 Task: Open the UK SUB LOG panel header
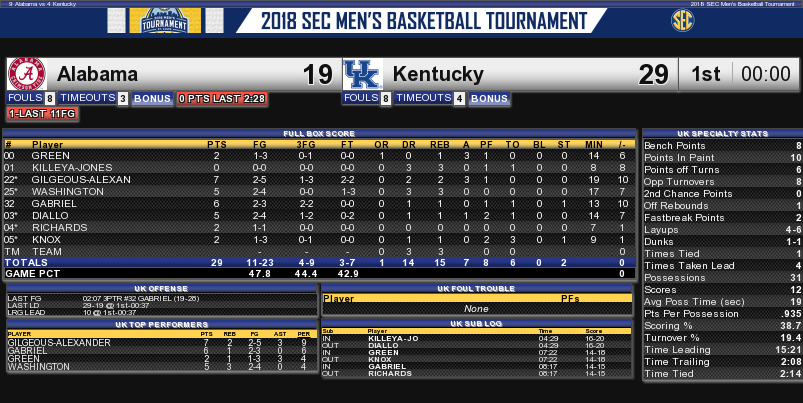coord(476,324)
